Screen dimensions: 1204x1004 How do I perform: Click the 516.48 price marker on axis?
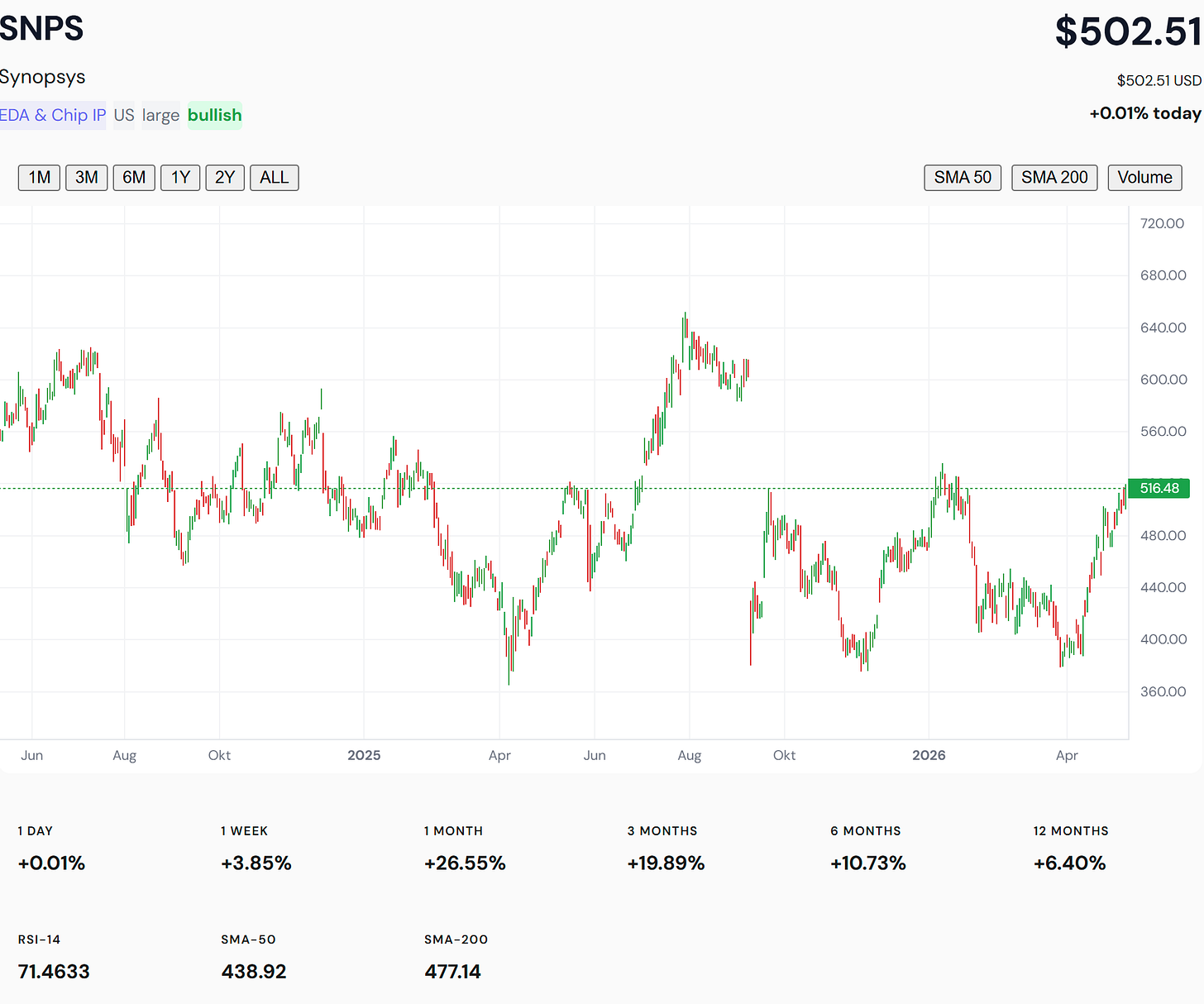click(x=1159, y=488)
